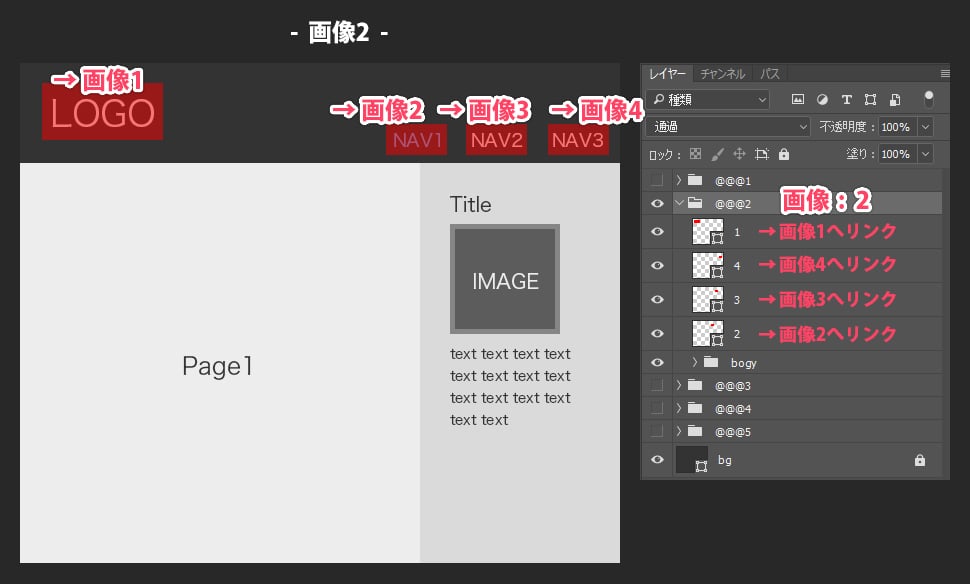Click the lock position move icon
970x584 pixels.
click(739, 155)
